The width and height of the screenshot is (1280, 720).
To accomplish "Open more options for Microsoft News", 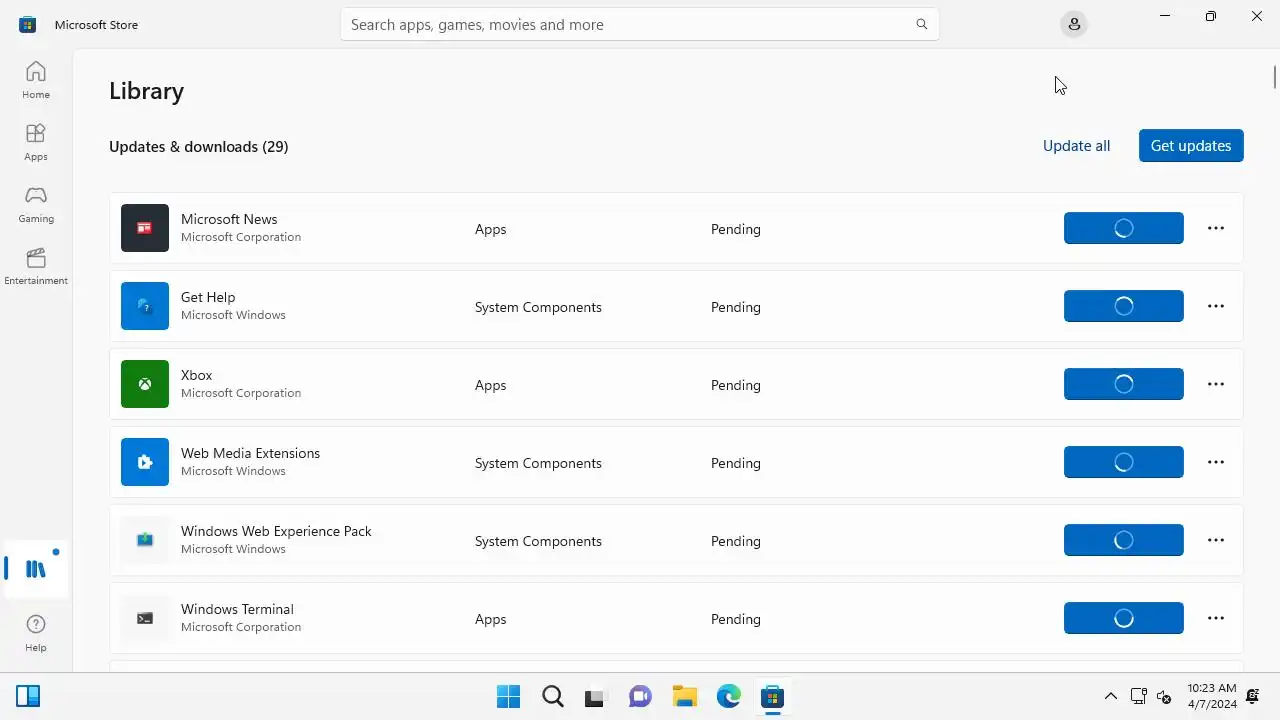I will (x=1216, y=228).
